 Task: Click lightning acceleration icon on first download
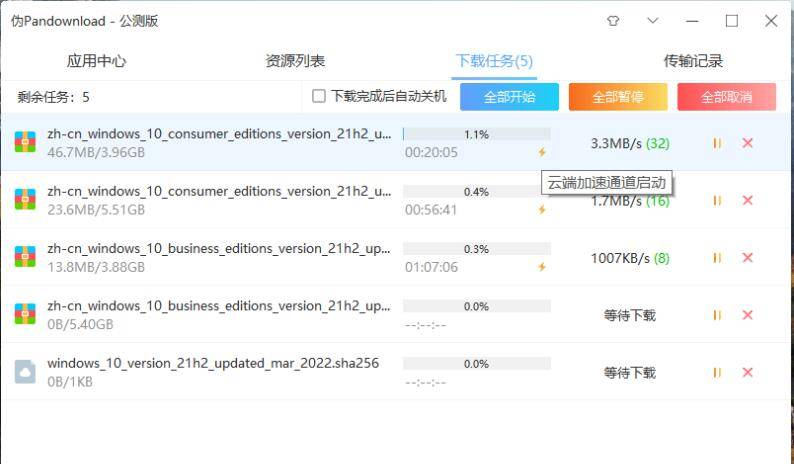[x=542, y=153]
